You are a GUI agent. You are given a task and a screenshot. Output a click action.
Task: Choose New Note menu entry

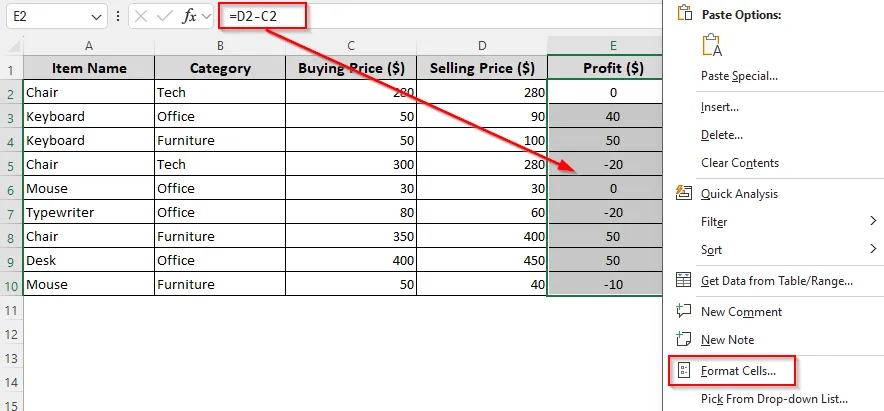[727, 340]
